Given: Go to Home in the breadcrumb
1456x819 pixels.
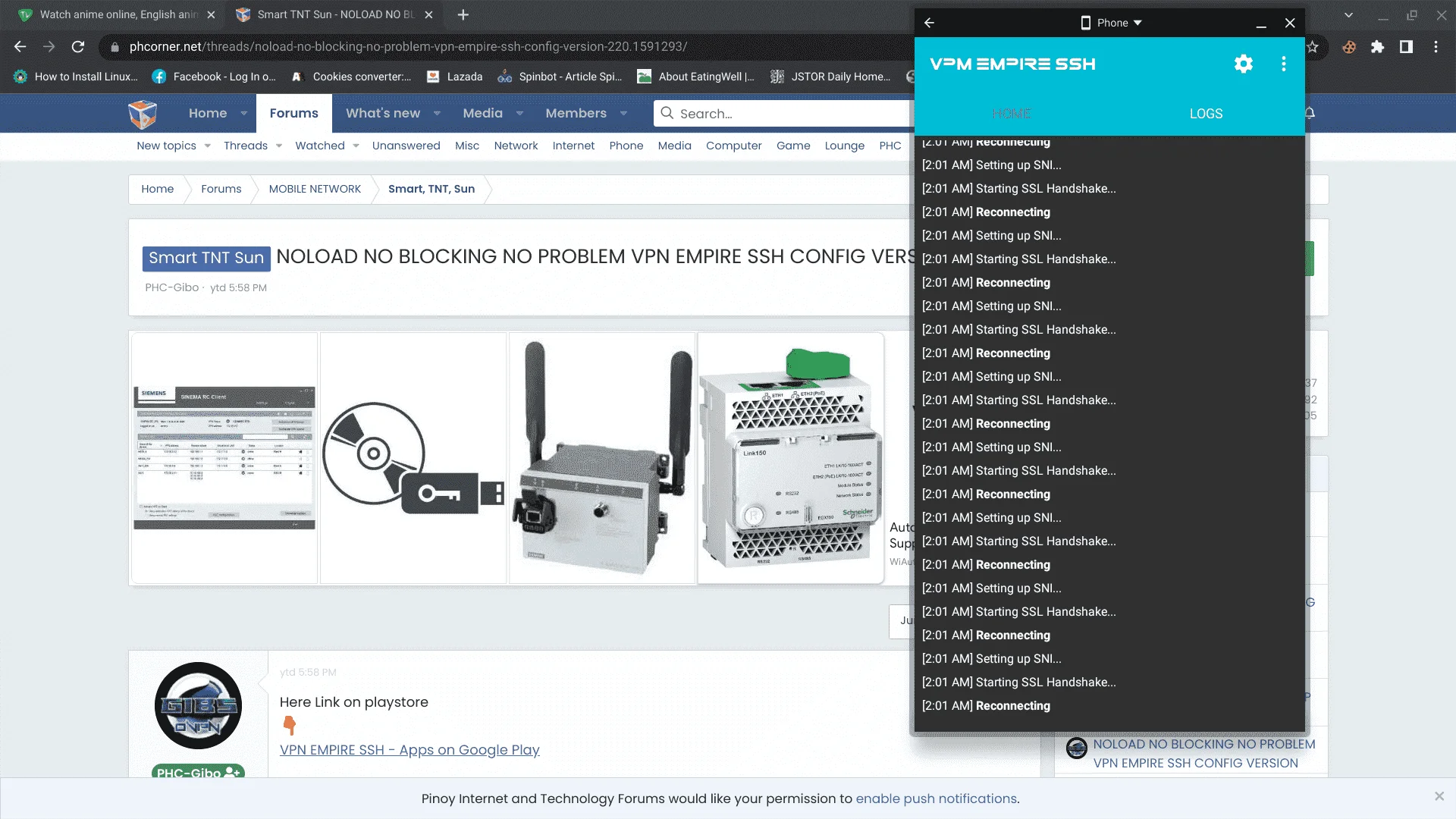Looking at the screenshot, I should coord(157,189).
